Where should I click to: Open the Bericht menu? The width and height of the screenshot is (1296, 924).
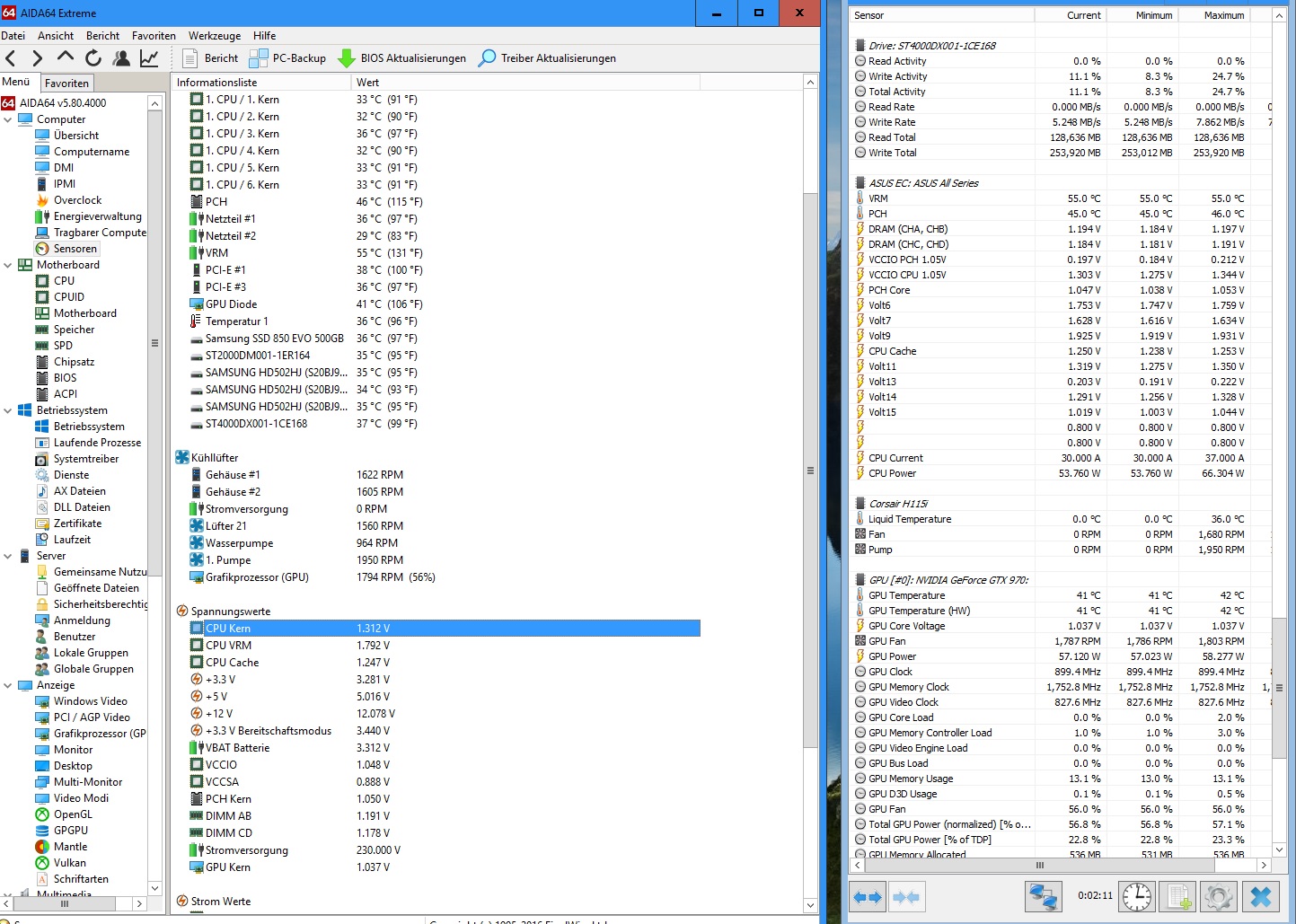[102, 36]
